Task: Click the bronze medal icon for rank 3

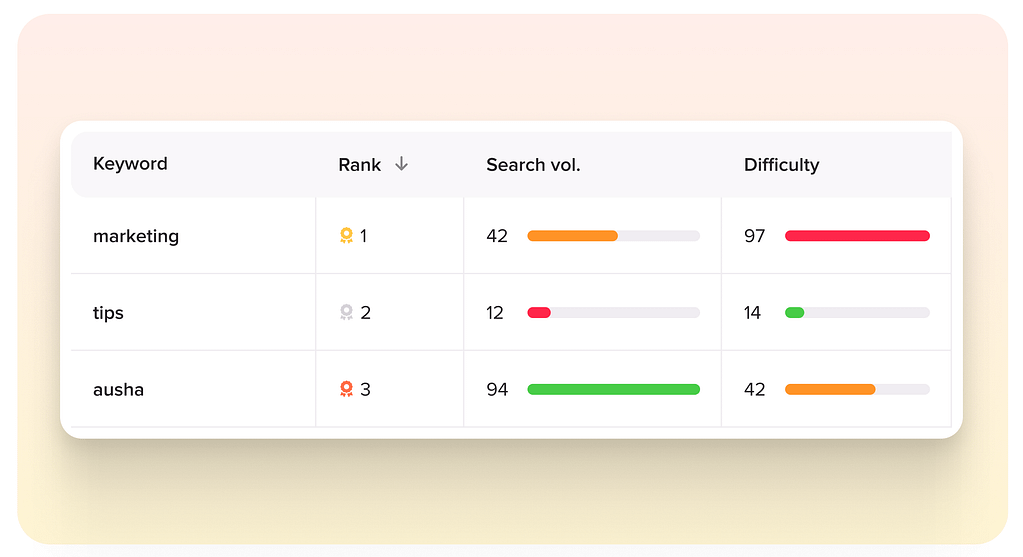Action: point(346,389)
